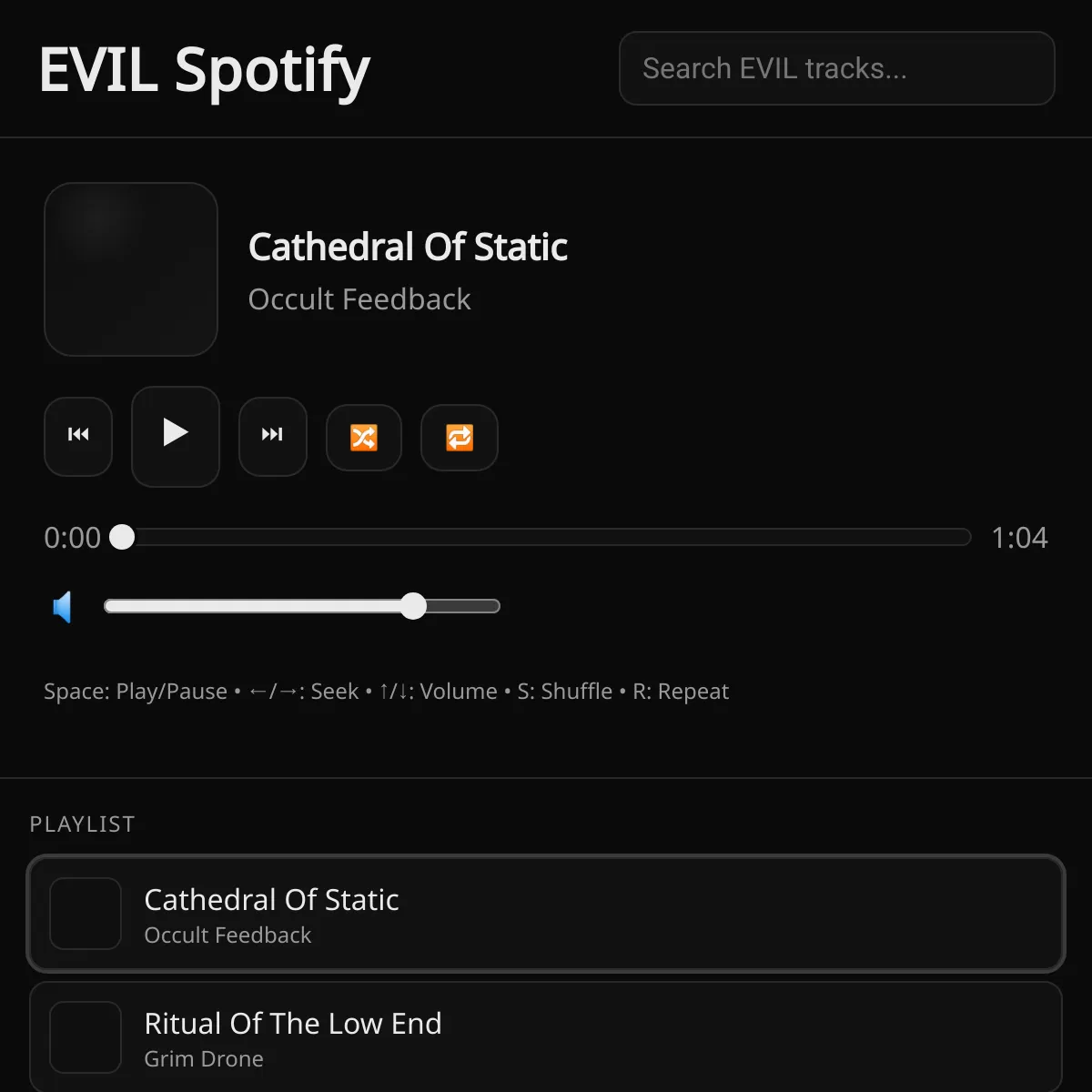Click the track title 'Cathedral Of Static'
The width and height of the screenshot is (1092, 1092).
coord(408,246)
